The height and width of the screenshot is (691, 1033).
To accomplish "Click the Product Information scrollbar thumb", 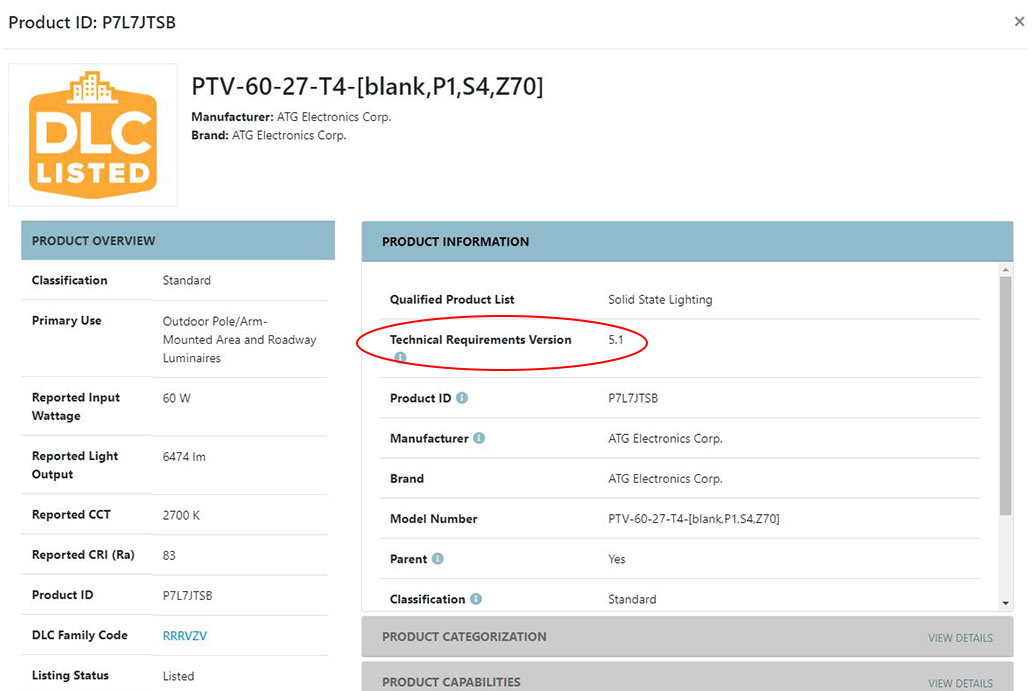I will coord(1006,395).
